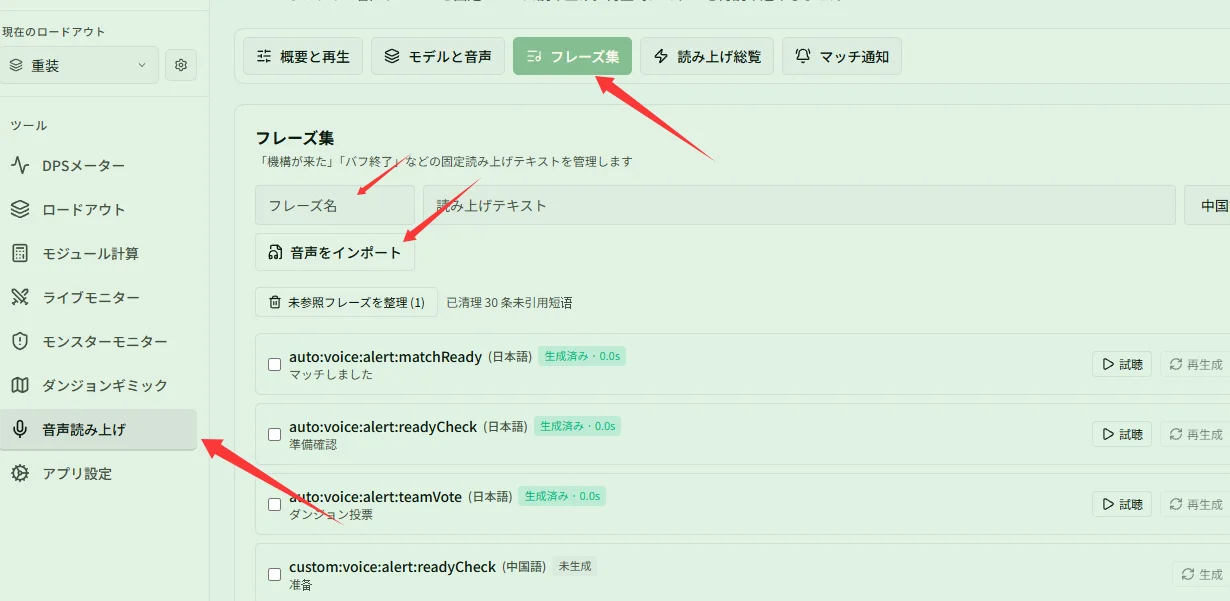Viewport: 1230px width, 601px height.
Task: Switch to the マッチ通知 tab
Action: click(x=842, y=56)
